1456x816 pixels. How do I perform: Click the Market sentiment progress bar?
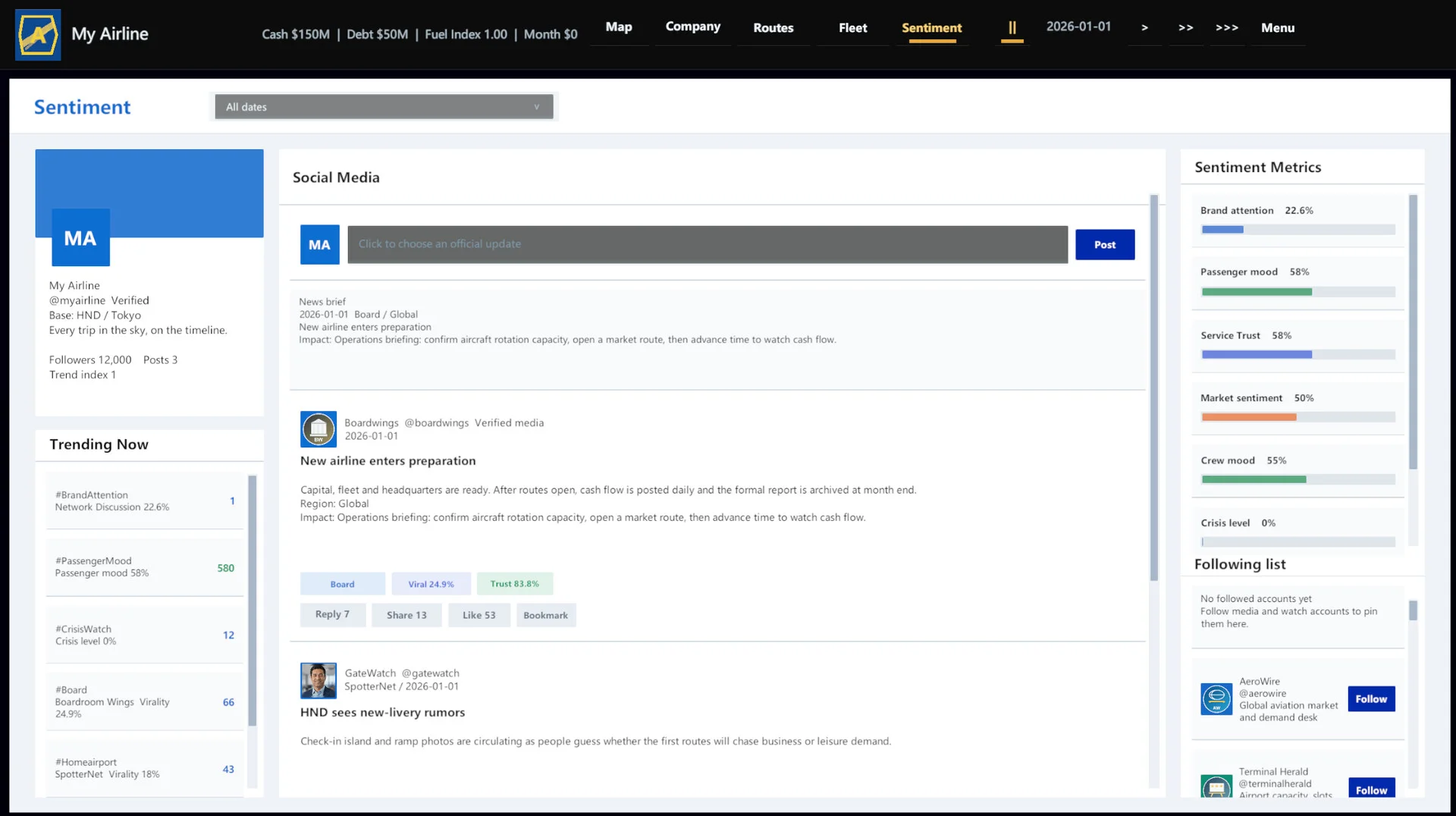click(x=1298, y=417)
